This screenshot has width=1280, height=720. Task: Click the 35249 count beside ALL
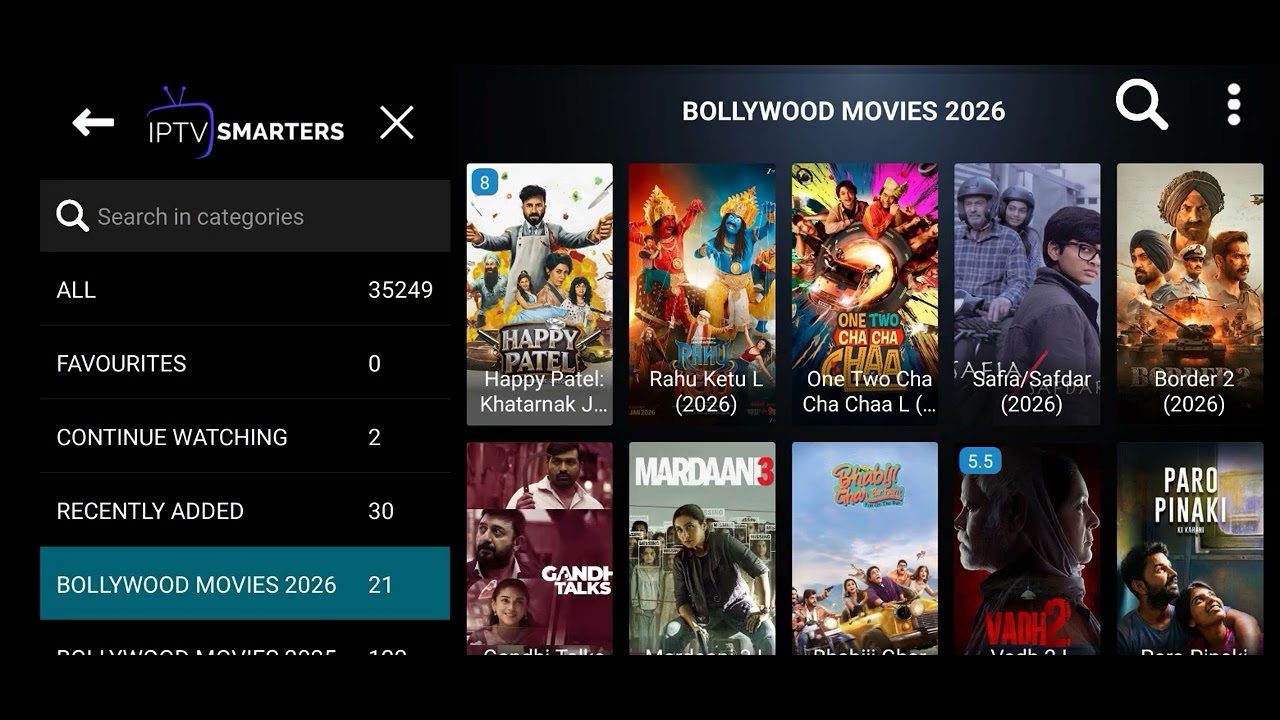[x=400, y=290]
